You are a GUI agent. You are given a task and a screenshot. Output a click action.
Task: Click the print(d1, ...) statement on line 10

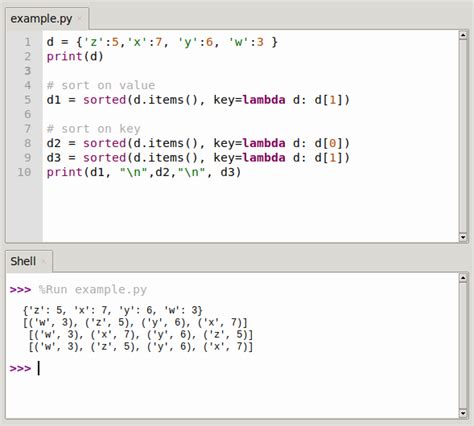(x=144, y=172)
